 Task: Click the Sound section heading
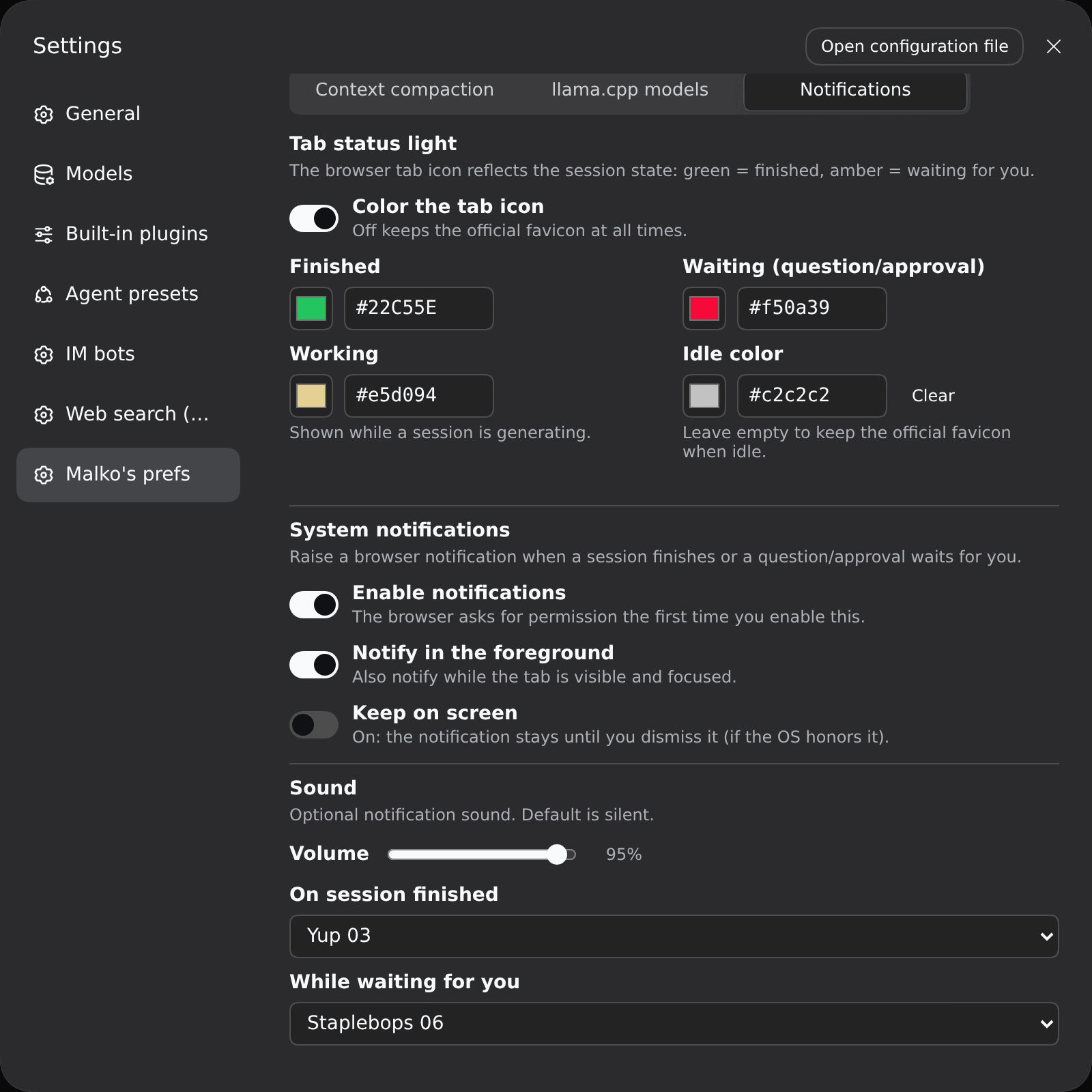[323, 788]
